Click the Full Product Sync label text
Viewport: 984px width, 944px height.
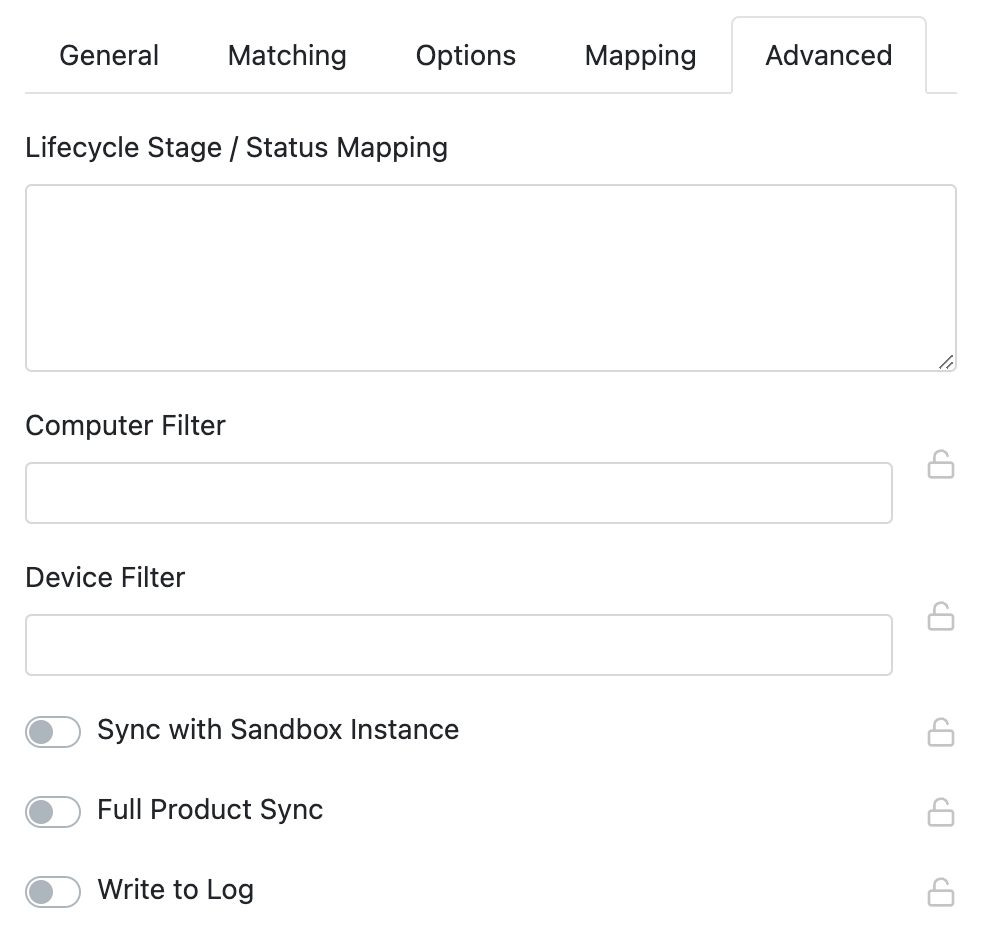tap(209, 810)
